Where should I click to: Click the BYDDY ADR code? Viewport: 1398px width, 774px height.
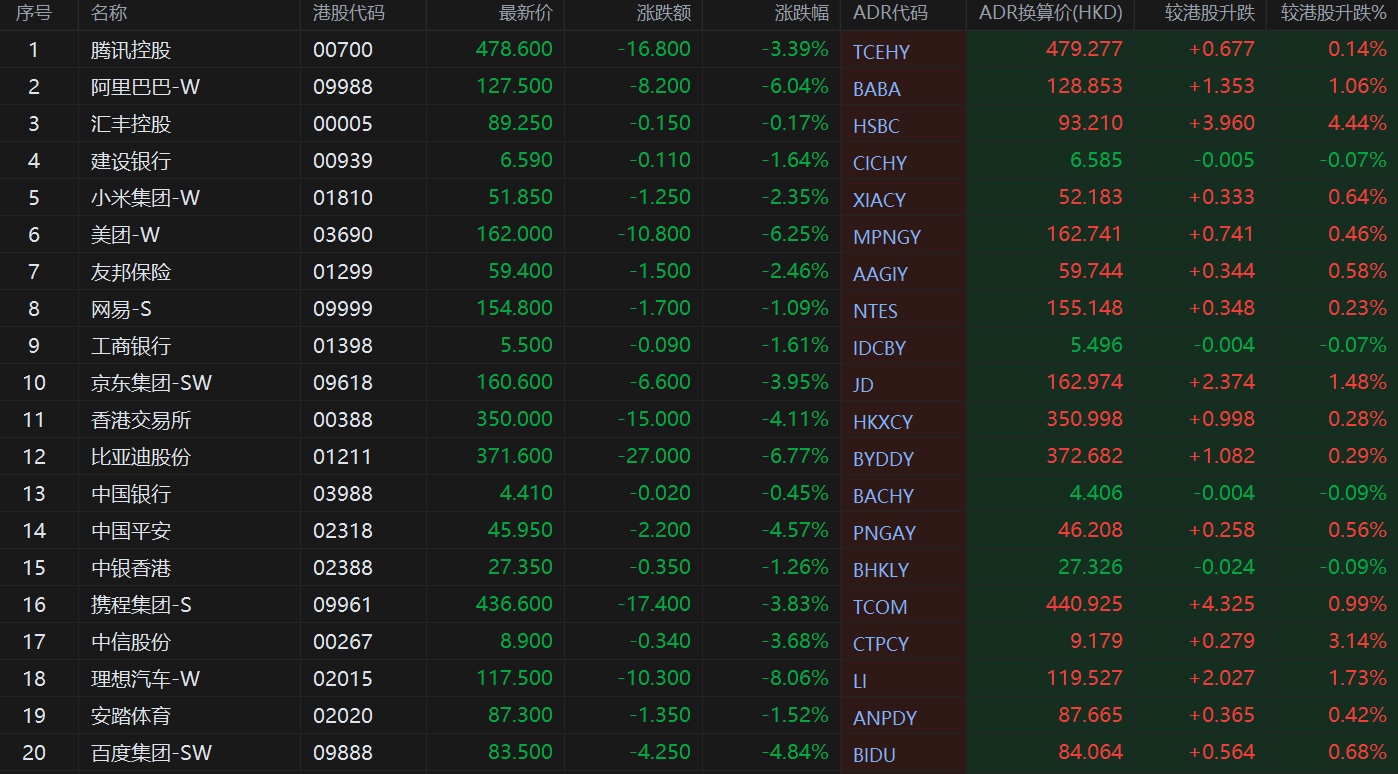[x=884, y=459]
